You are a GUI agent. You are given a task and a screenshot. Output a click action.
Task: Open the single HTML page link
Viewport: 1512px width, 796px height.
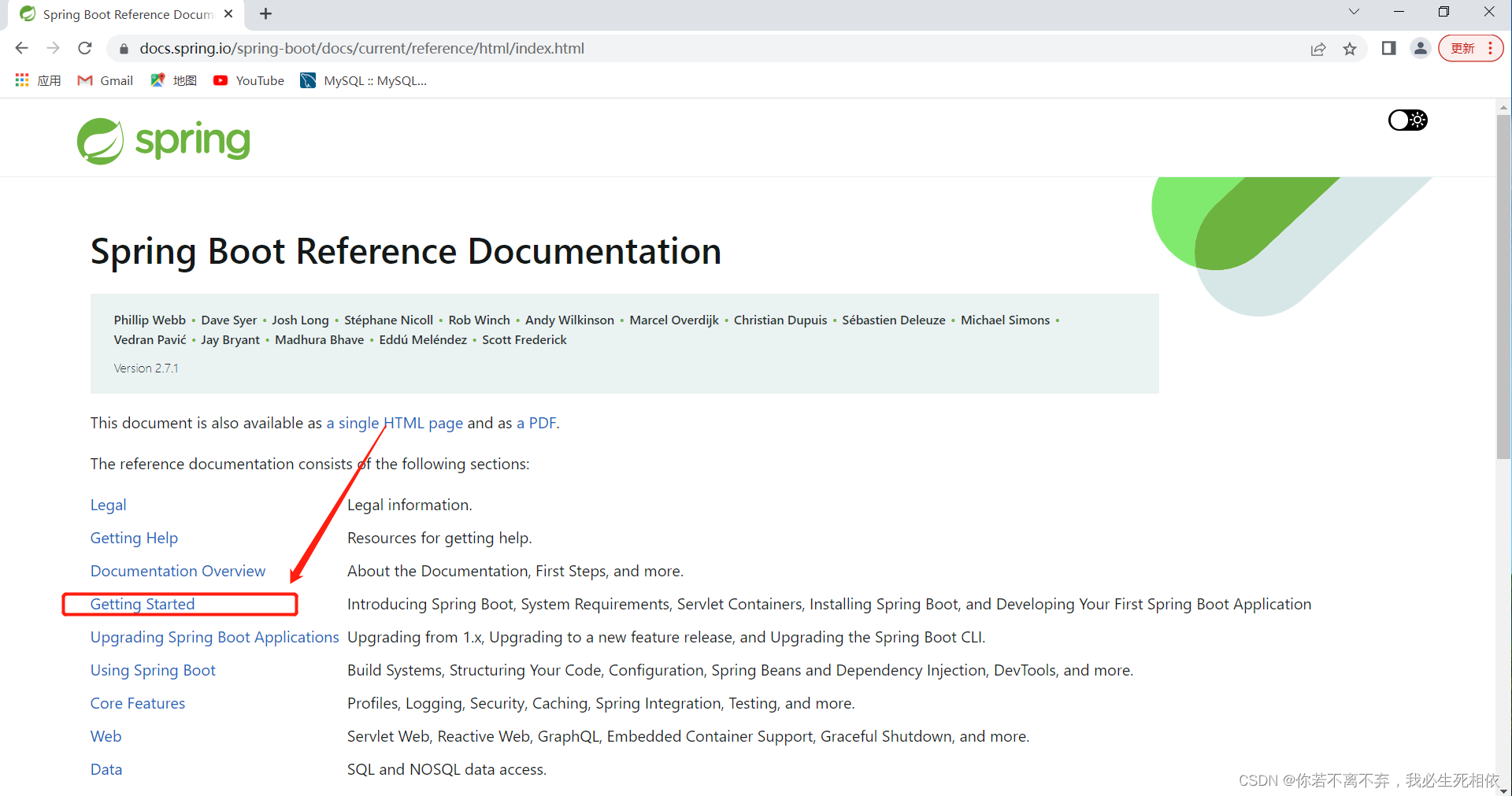pos(394,423)
